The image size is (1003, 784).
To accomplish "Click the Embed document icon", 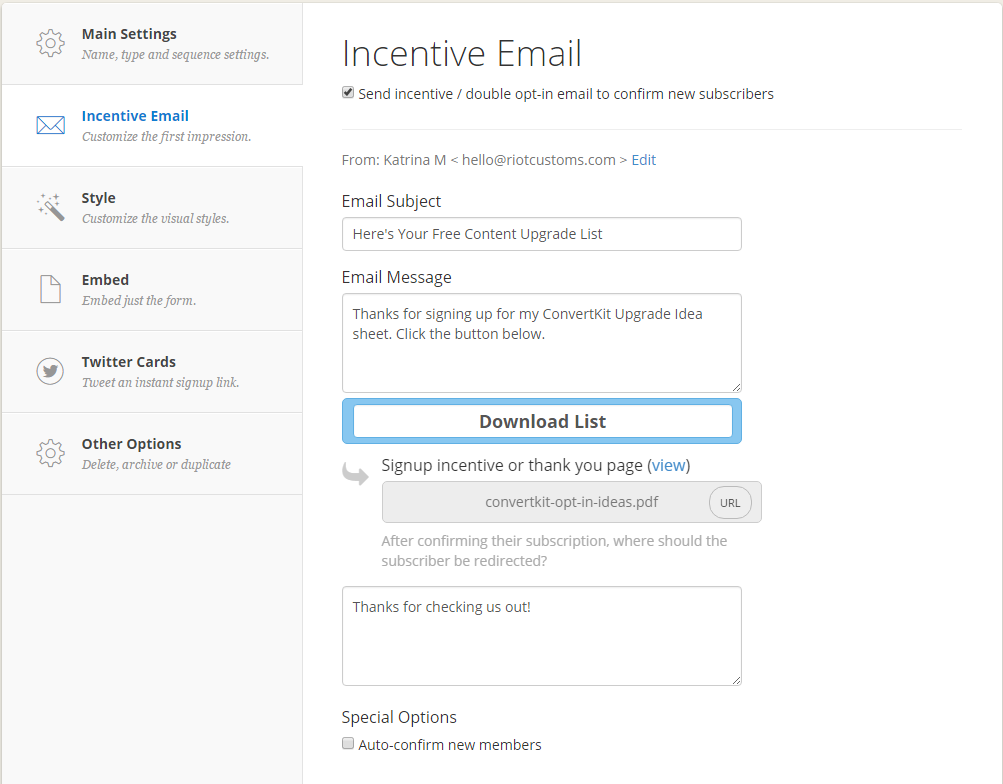I will [51, 289].
